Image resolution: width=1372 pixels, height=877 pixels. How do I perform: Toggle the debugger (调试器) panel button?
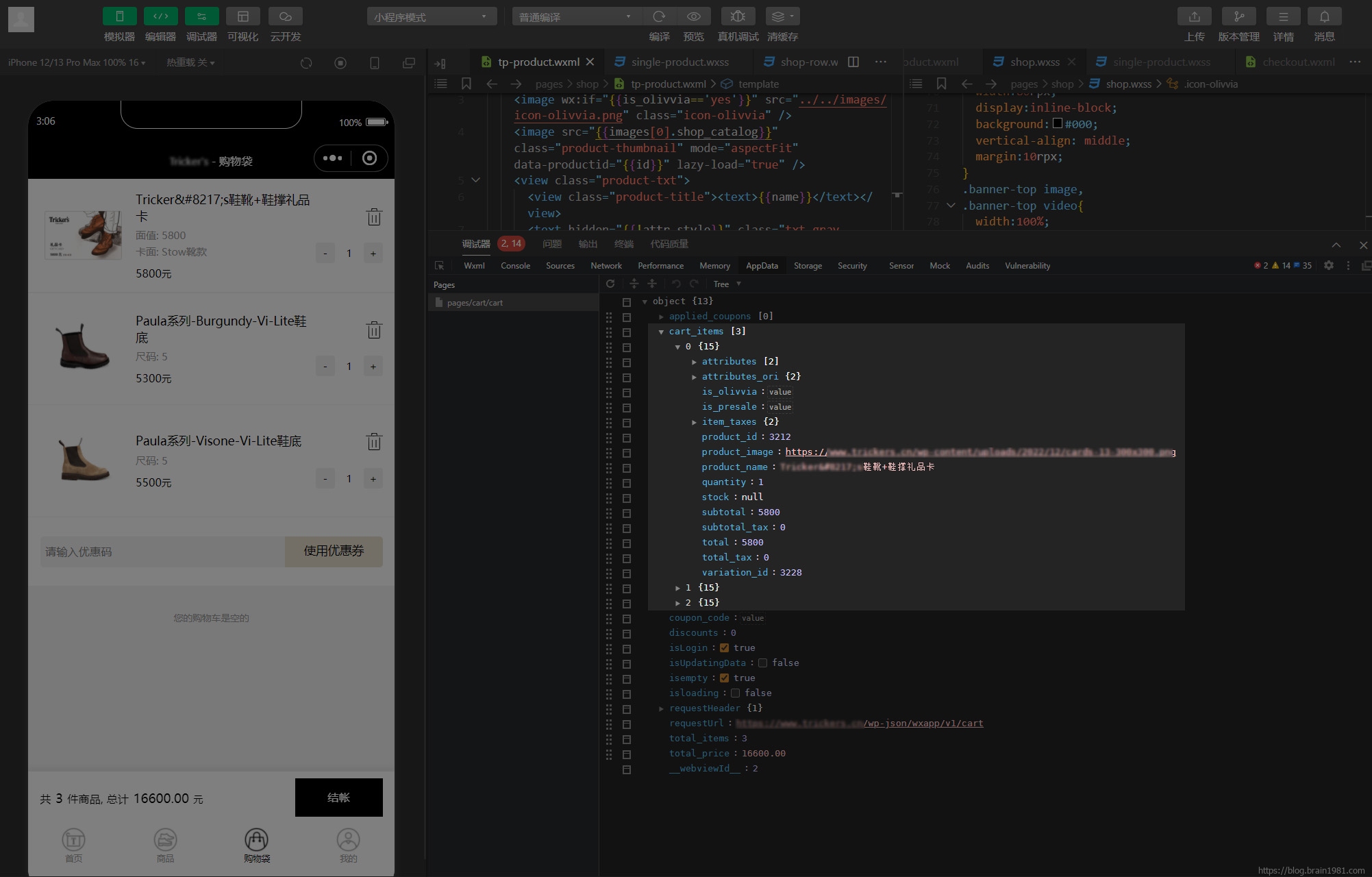click(201, 16)
